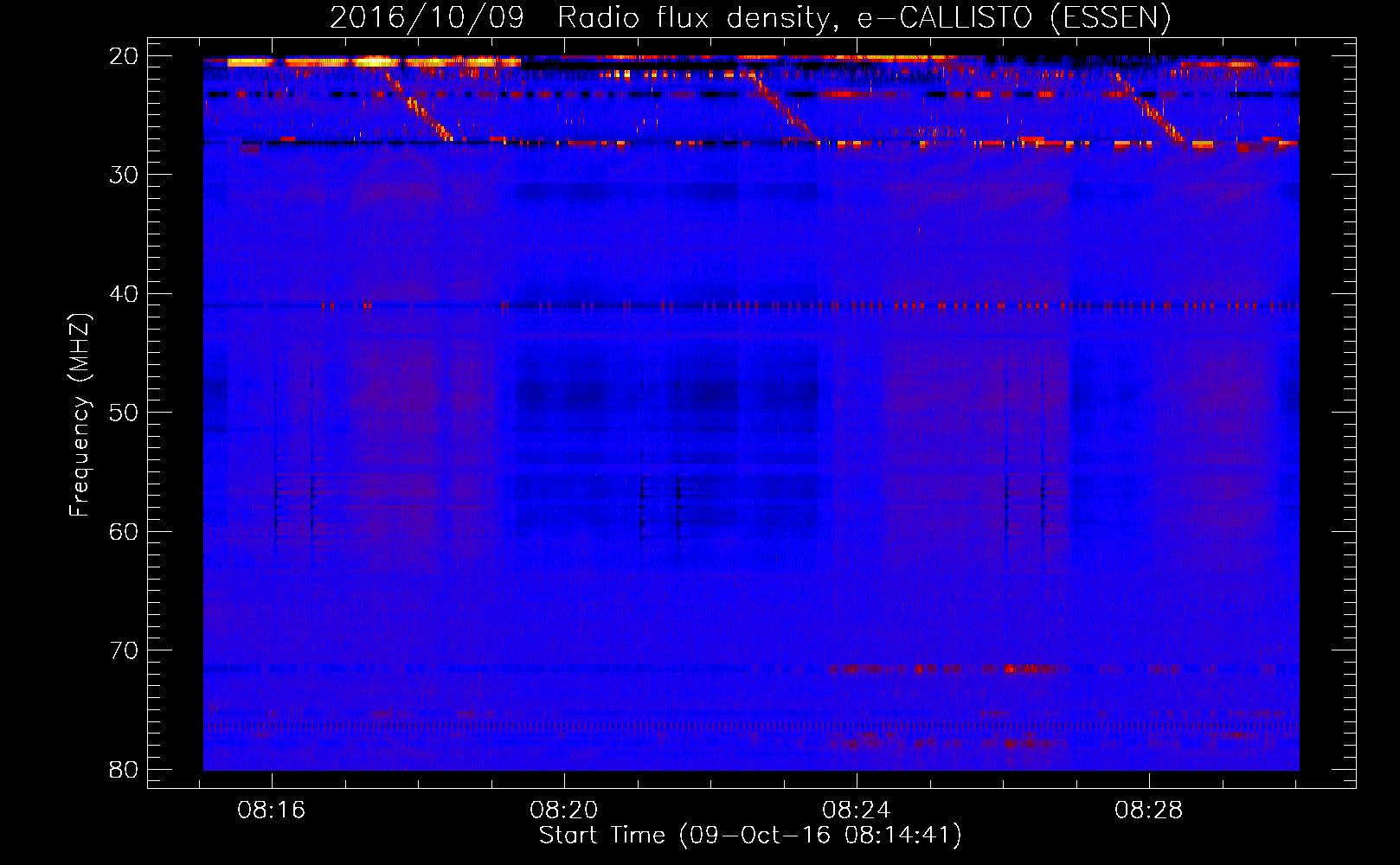Click the 'Frequency (MHZ)' y-axis label
1400x865 pixels.
[80, 415]
